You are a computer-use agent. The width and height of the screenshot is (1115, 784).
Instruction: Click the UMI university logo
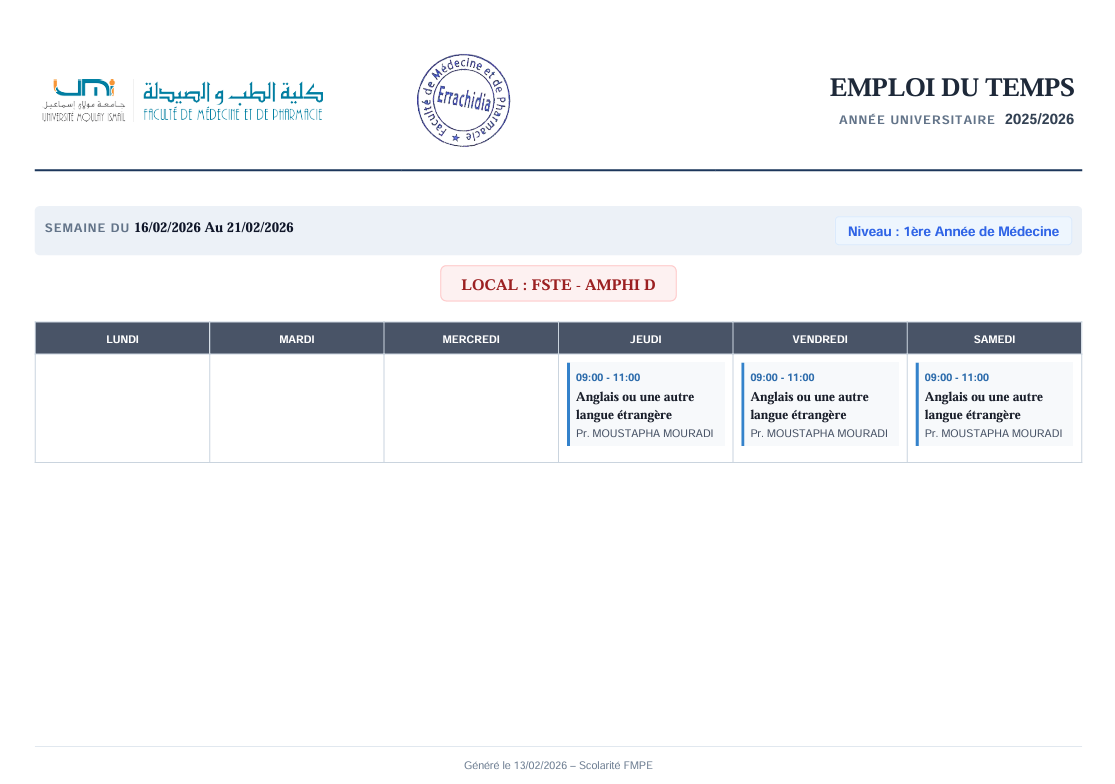point(84,100)
